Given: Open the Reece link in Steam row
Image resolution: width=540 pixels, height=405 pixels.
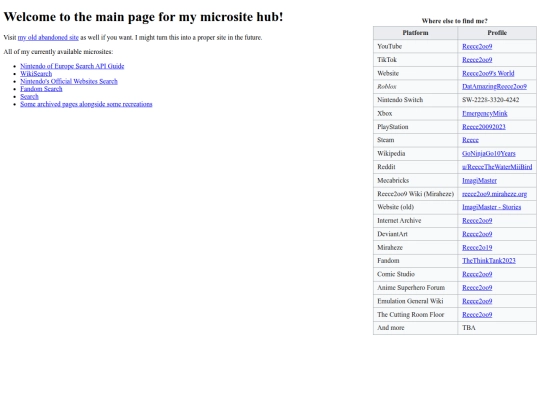Looking at the screenshot, I should [470, 140].
